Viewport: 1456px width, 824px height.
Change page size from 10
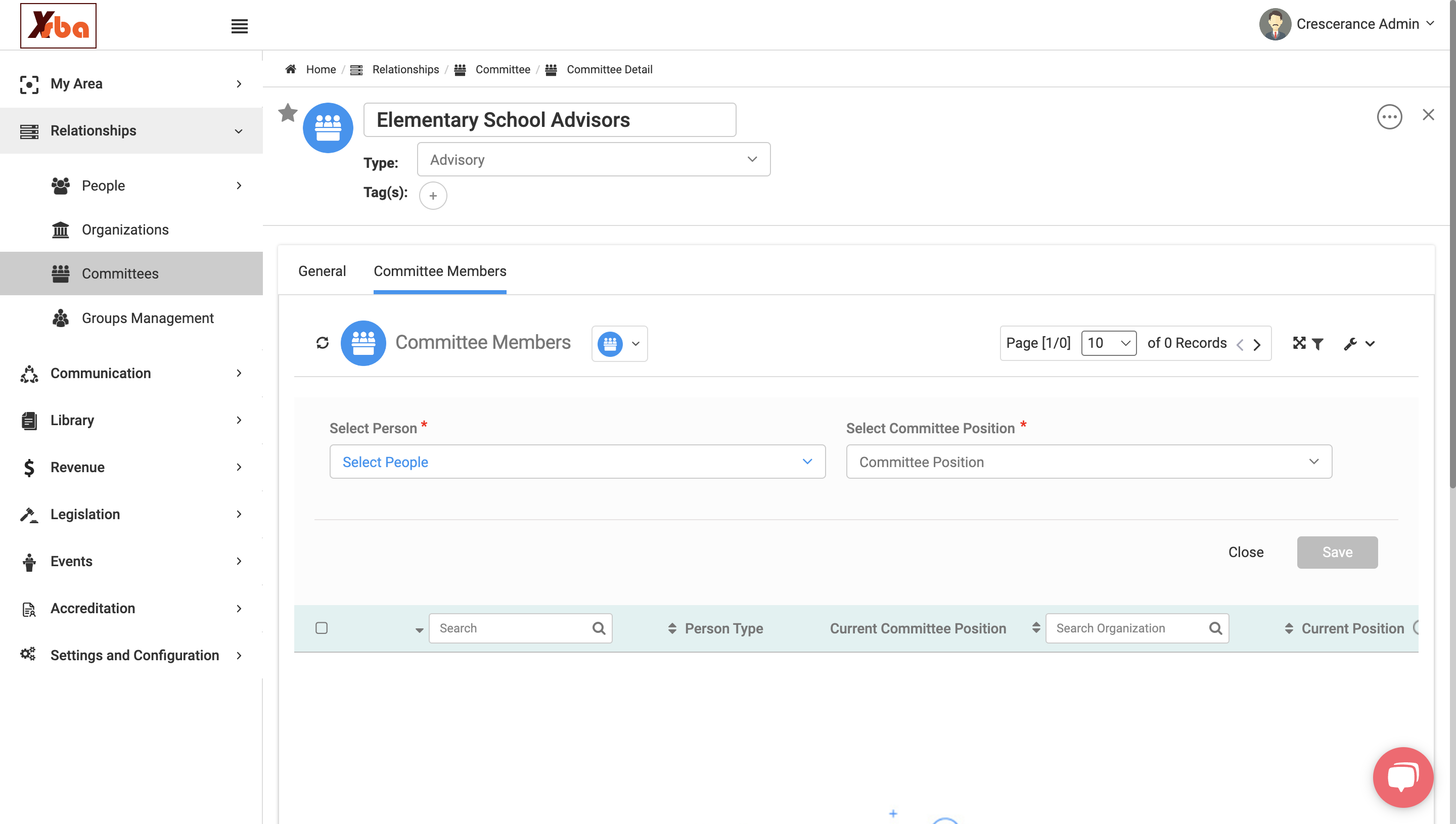tap(1109, 343)
